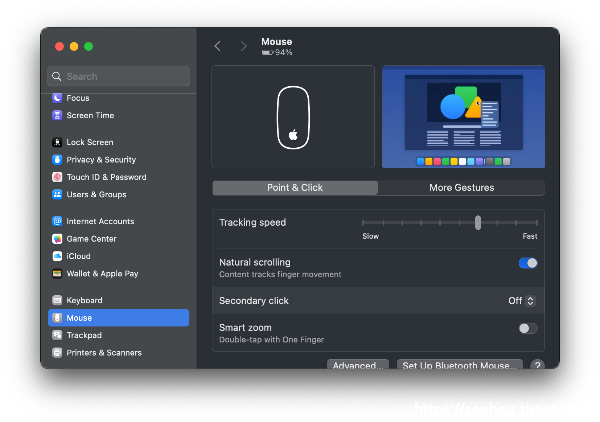Click the gesture demo preview image

tap(463, 117)
